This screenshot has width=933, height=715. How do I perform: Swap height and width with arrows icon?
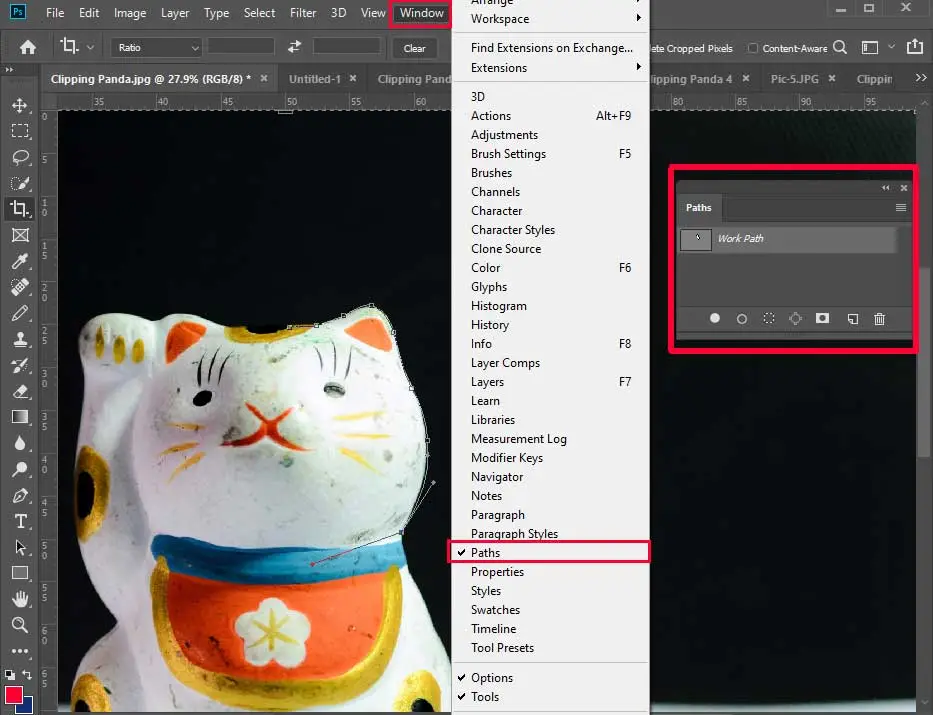coord(294,46)
